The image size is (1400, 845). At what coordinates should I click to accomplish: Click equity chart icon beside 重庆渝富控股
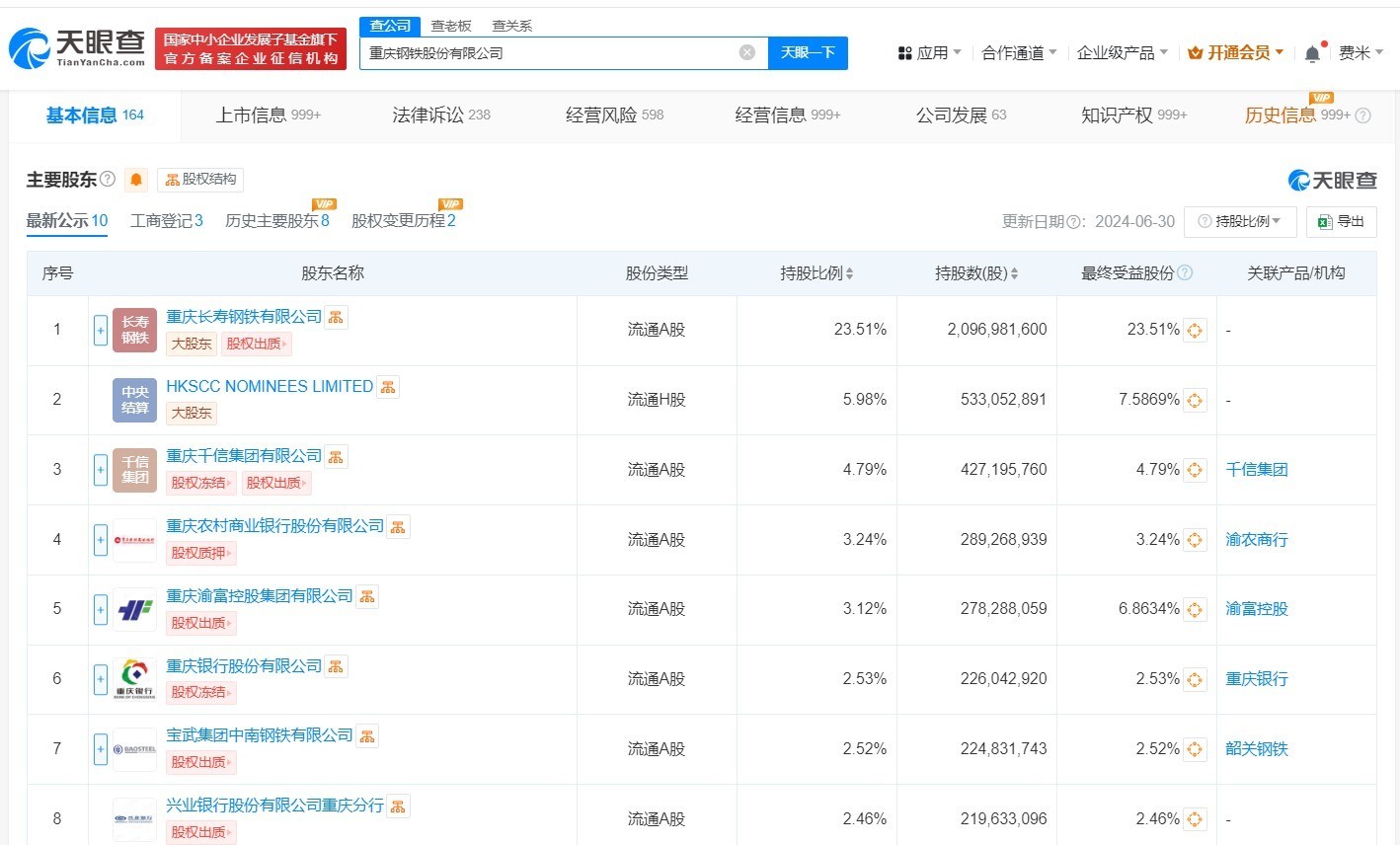point(367,596)
